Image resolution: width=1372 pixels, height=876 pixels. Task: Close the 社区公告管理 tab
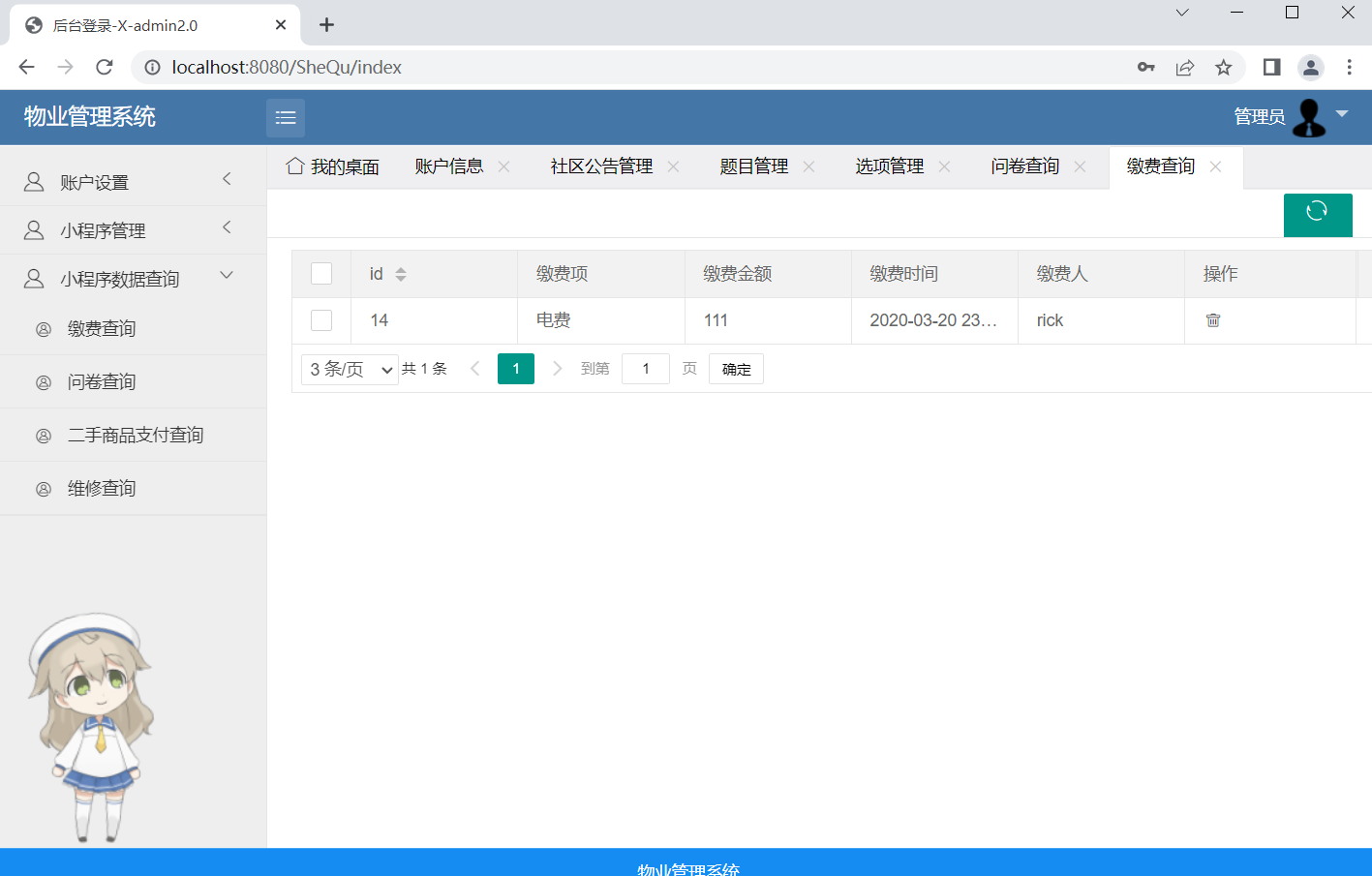(x=674, y=166)
